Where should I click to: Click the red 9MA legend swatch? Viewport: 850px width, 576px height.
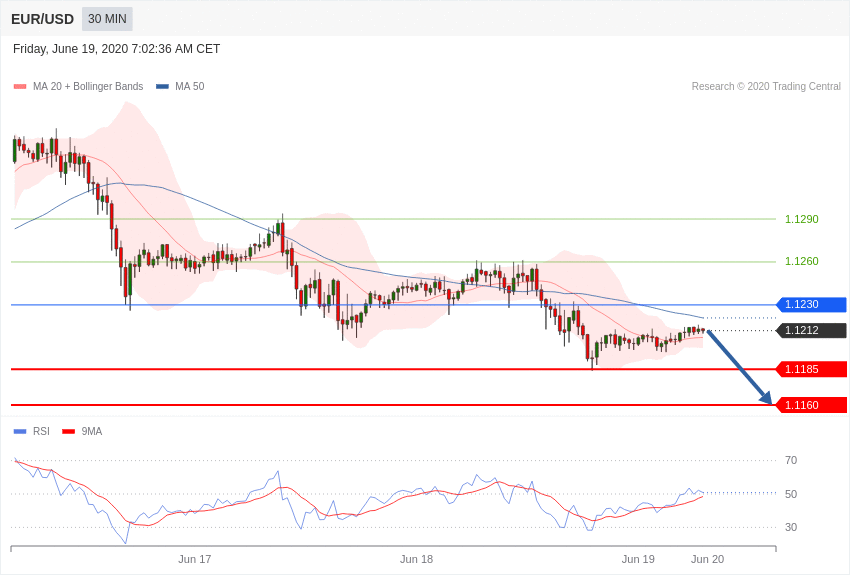click(x=69, y=431)
